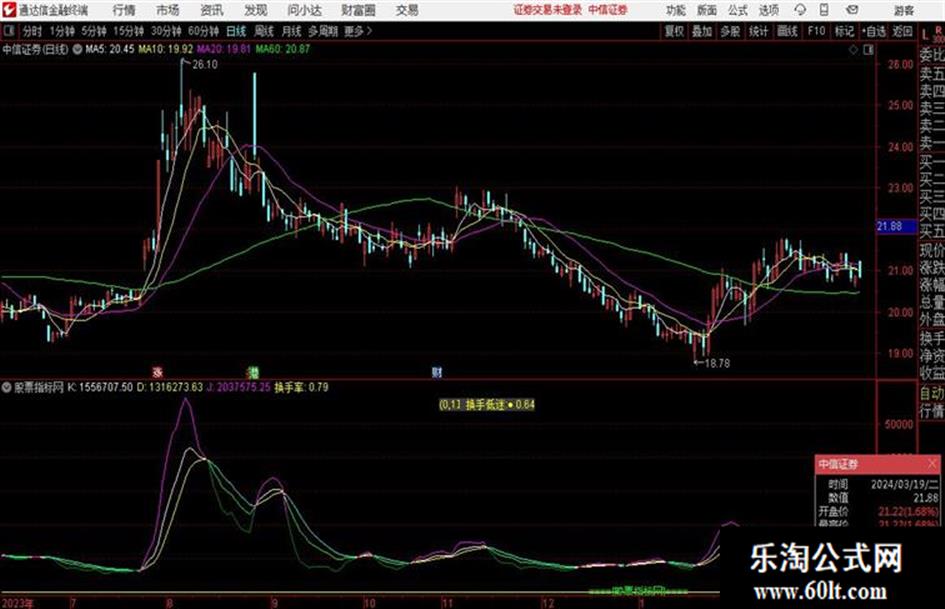The image size is (945, 609).
Task: Switch to the 分时 period tab
Action: [x=32, y=31]
